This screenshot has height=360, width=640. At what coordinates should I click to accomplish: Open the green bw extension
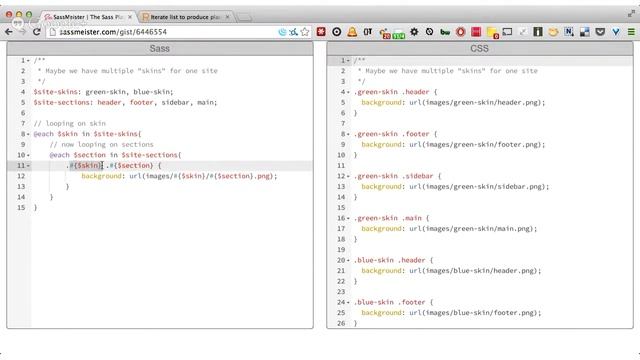coord(445,32)
